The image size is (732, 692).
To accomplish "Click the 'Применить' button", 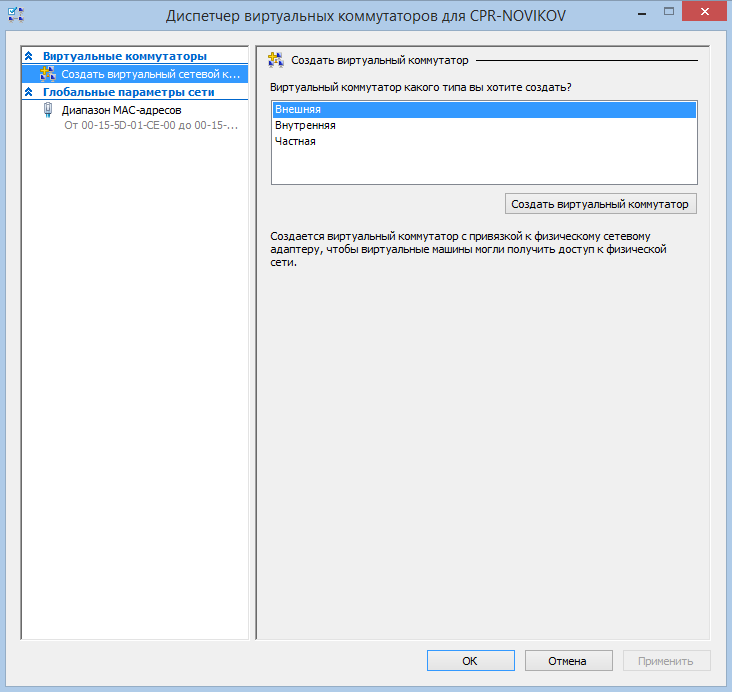I will pos(666,661).
